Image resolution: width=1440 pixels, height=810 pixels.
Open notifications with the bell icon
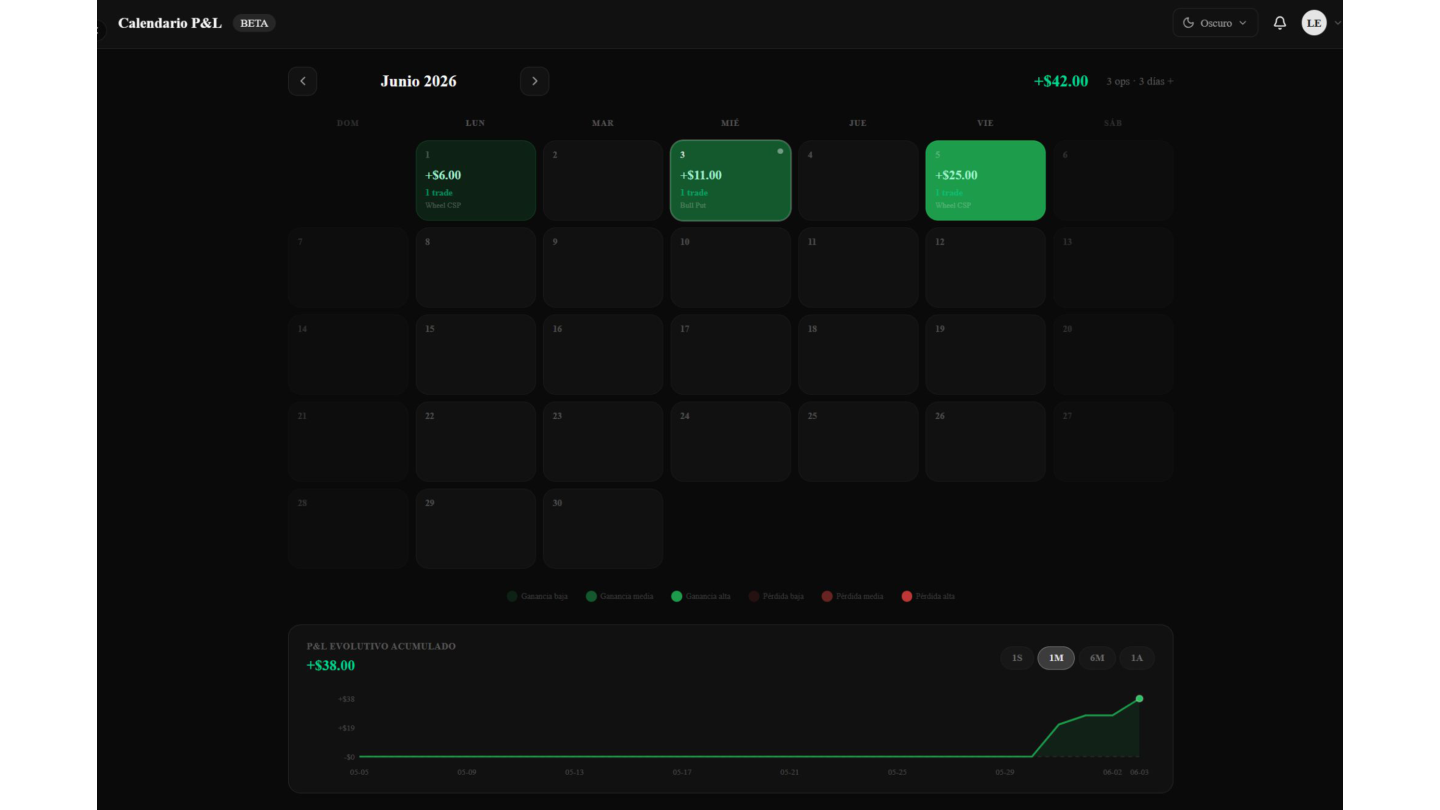[1280, 23]
